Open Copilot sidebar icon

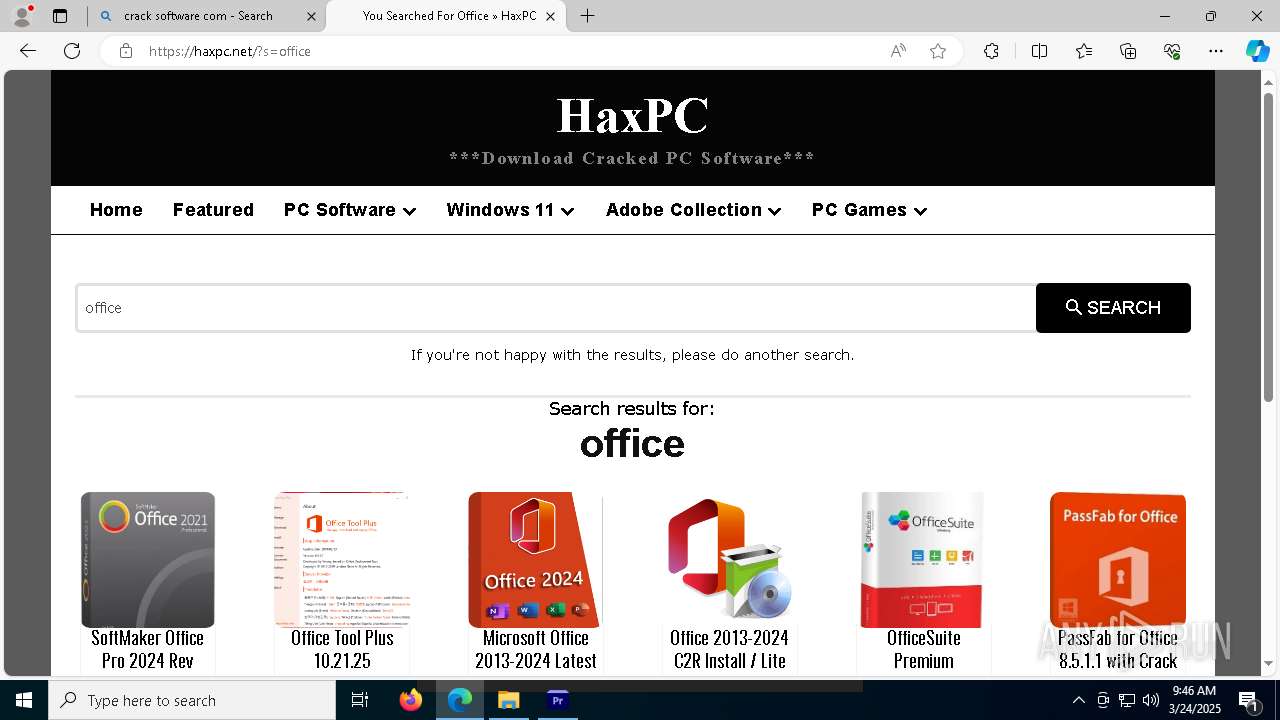click(1257, 51)
